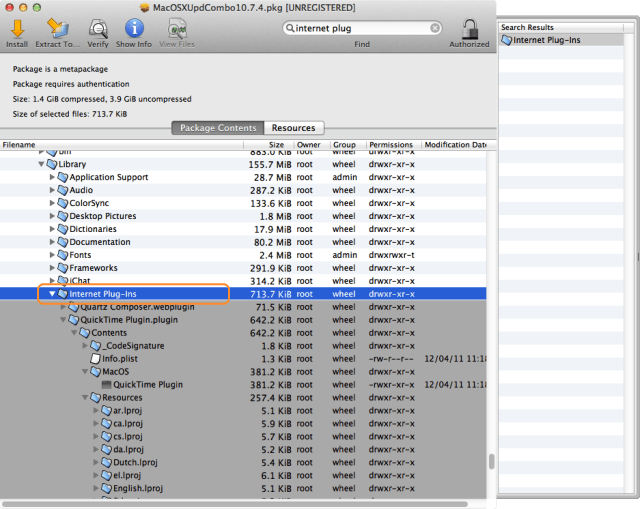This screenshot has width=640, height=509.
Task: Select the English.lproj folder icon
Action: 106,488
